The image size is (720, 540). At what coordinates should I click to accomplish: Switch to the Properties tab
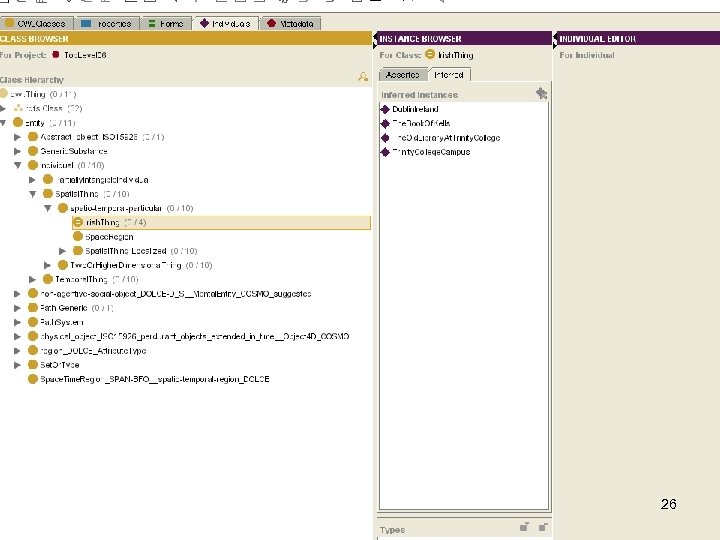[x=107, y=23]
